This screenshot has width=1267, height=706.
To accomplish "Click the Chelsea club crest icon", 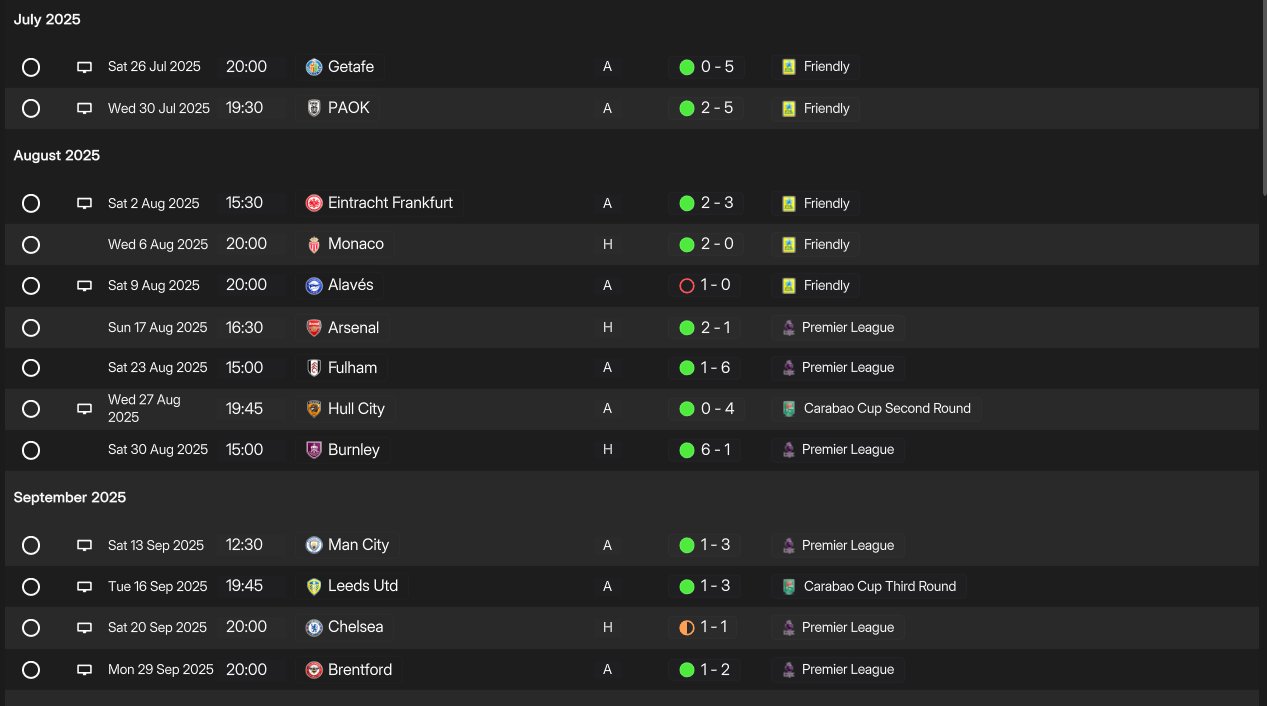I will (314, 627).
